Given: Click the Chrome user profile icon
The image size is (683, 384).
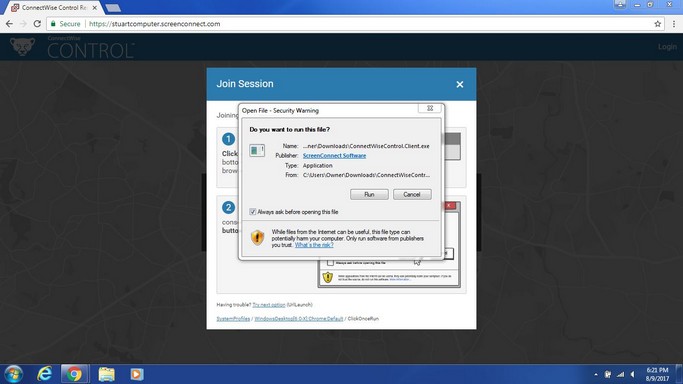Looking at the screenshot, I should click(620, 4).
